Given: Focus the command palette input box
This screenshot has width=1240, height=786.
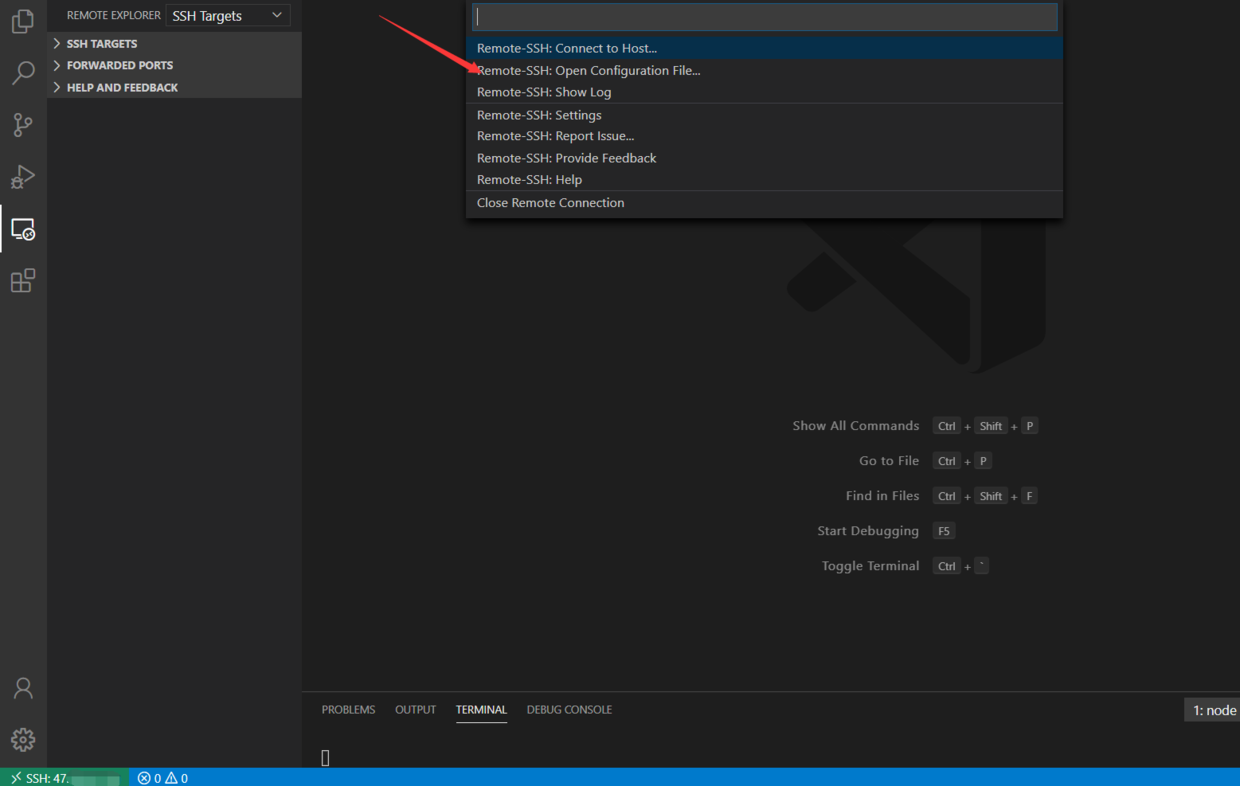Looking at the screenshot, I should pyautogui.click(x=765, y=16).
